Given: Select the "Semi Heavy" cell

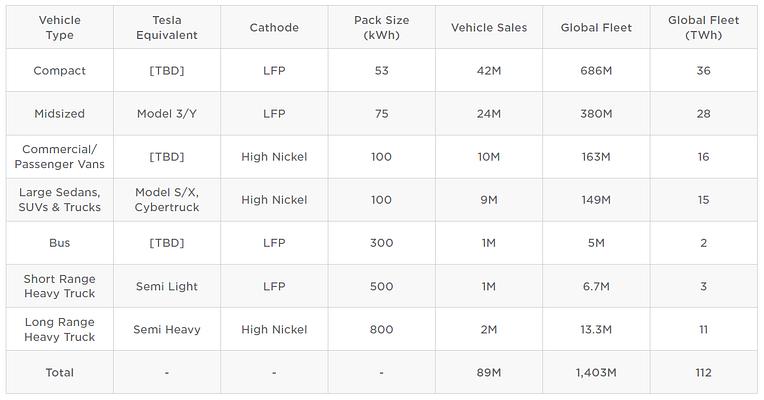Looking at the screenshot, I should (167, 329).
